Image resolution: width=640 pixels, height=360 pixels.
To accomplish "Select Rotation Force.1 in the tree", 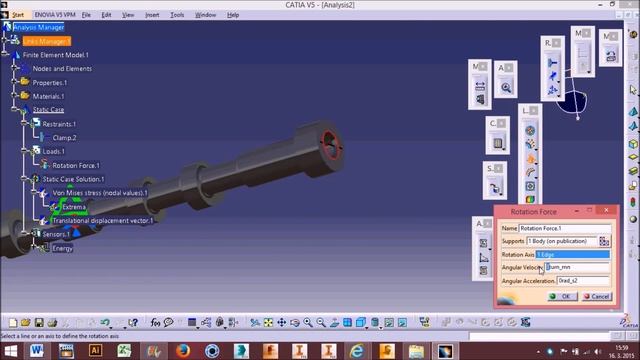I will tap(76, 165).
